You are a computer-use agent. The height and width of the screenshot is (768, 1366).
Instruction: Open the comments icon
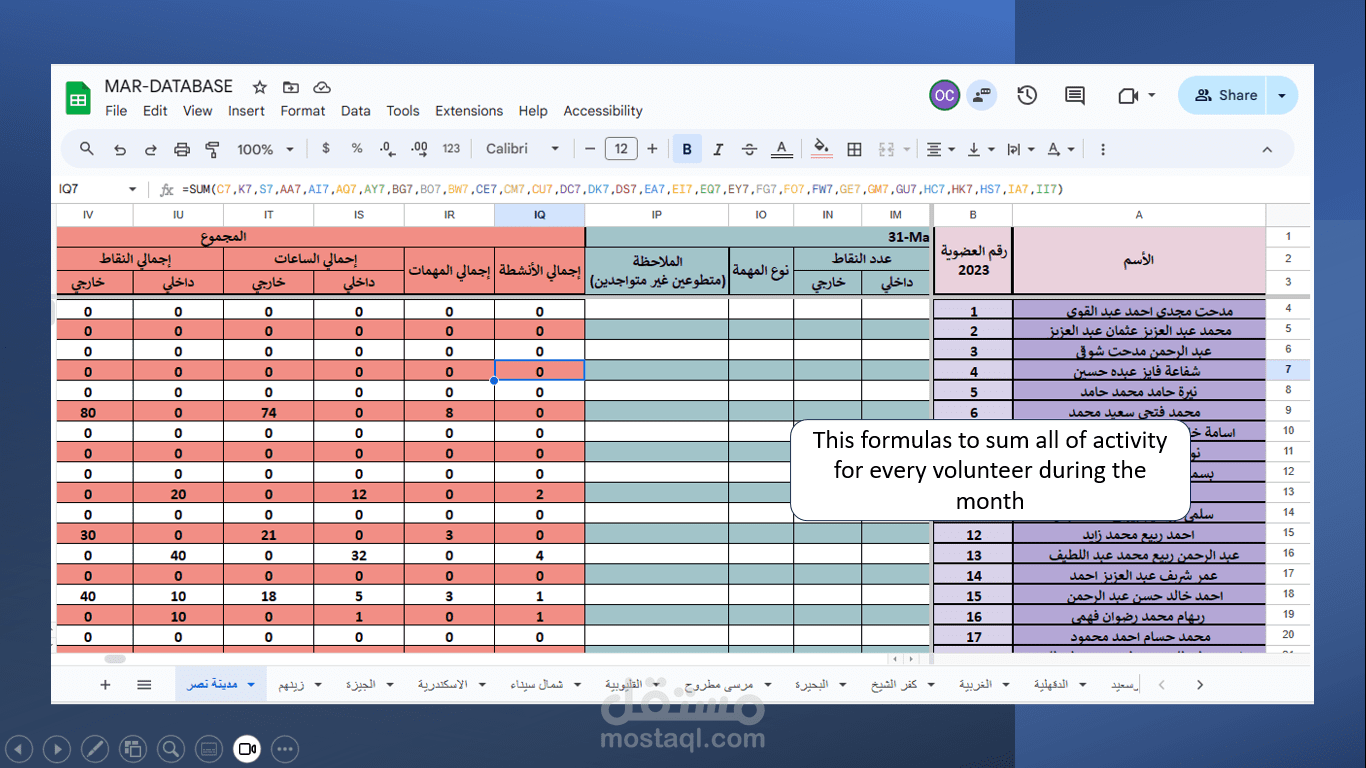1075,95
